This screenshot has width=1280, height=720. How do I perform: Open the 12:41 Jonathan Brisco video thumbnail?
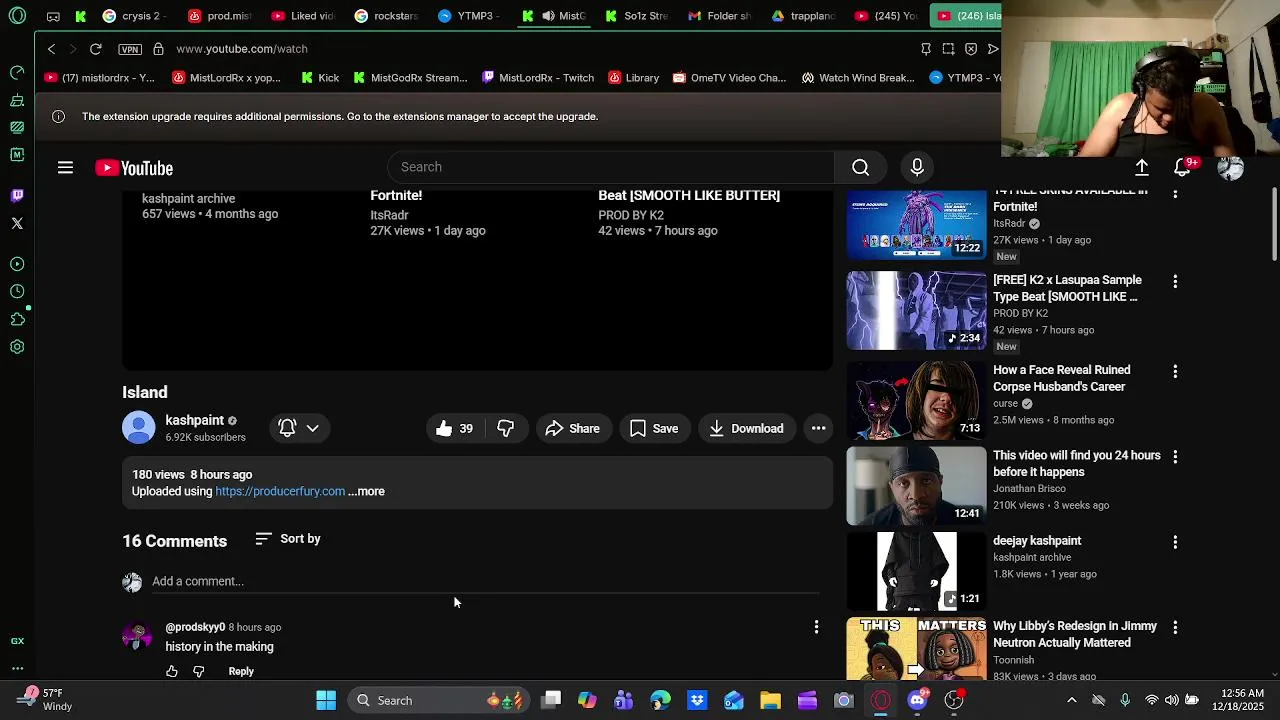coord(916,485)
